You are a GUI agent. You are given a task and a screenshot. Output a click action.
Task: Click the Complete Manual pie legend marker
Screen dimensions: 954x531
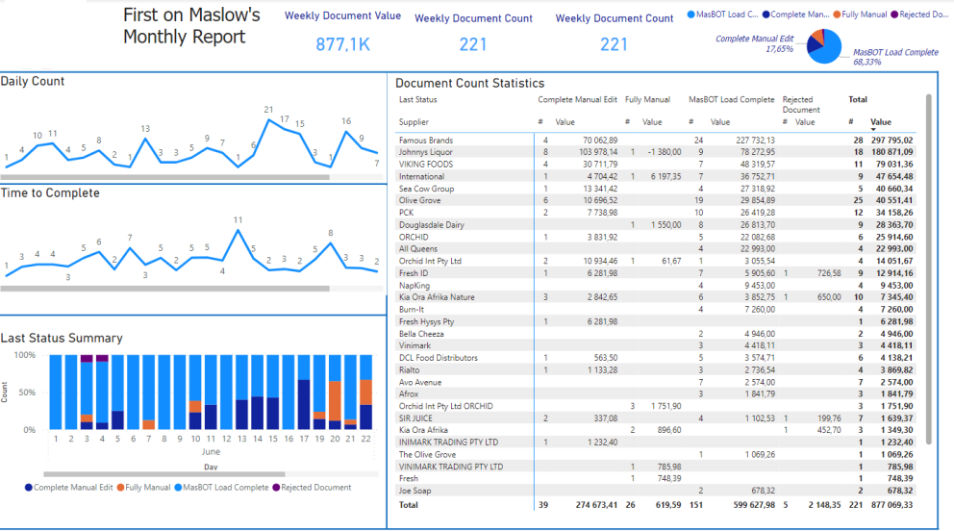[x=766, y=15]
